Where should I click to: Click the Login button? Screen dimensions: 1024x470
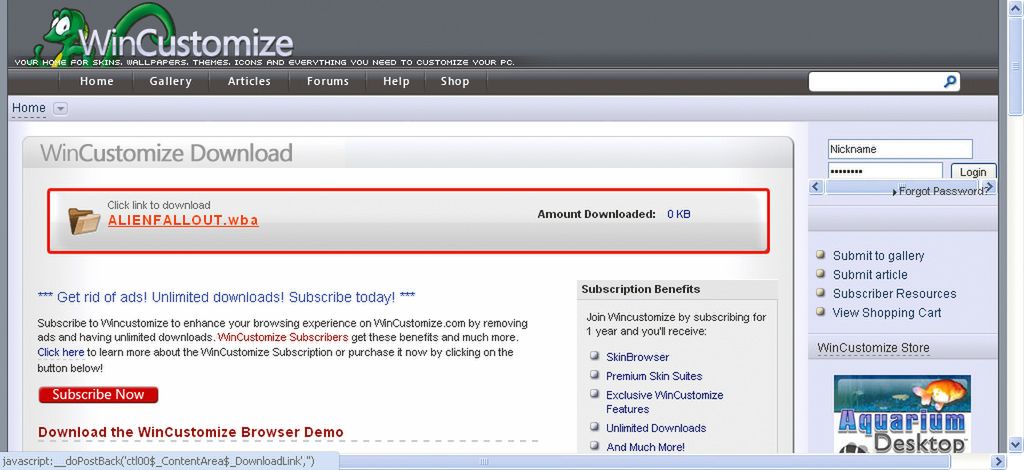973,172
